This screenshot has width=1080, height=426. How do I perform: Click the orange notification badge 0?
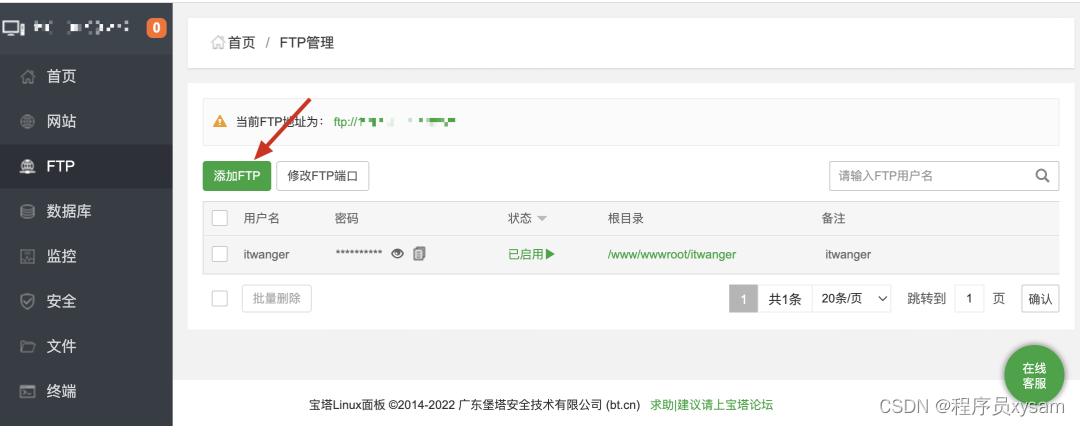point(156,28)
